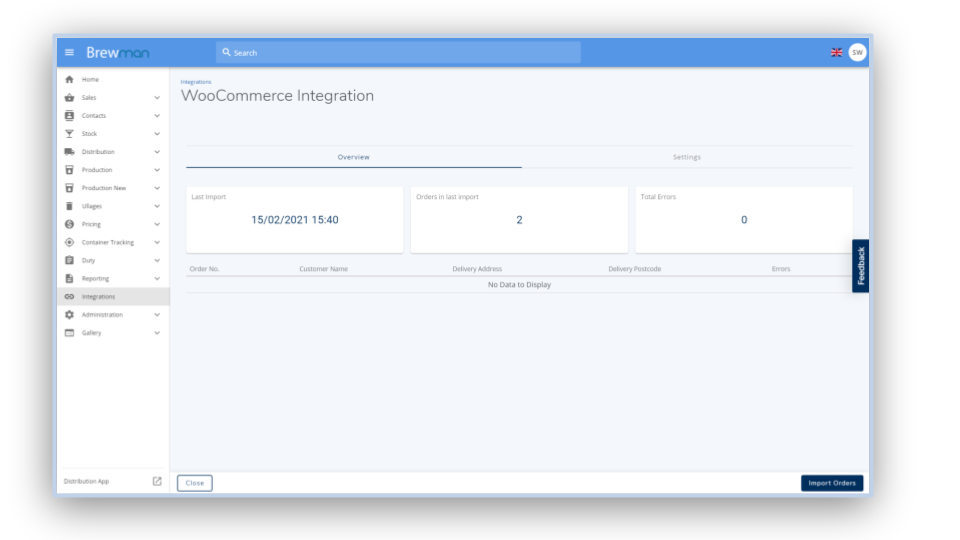The image size is (960, 540).
Task: Click the No Data to Display text
Action: point(519,285)
